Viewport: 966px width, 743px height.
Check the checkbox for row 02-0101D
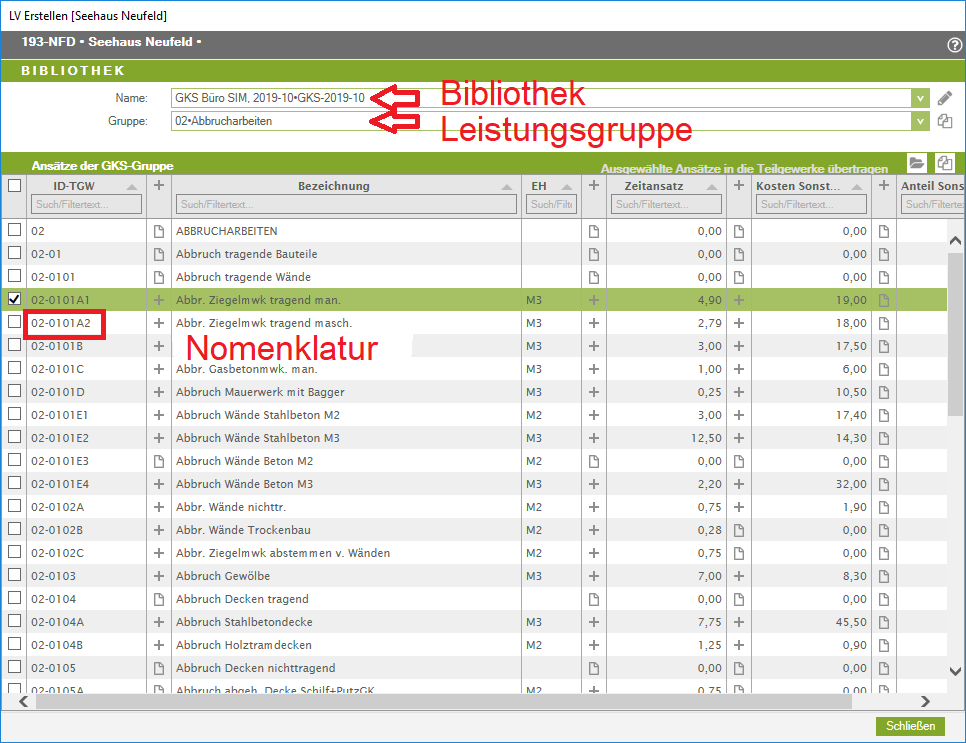[14, 391]
